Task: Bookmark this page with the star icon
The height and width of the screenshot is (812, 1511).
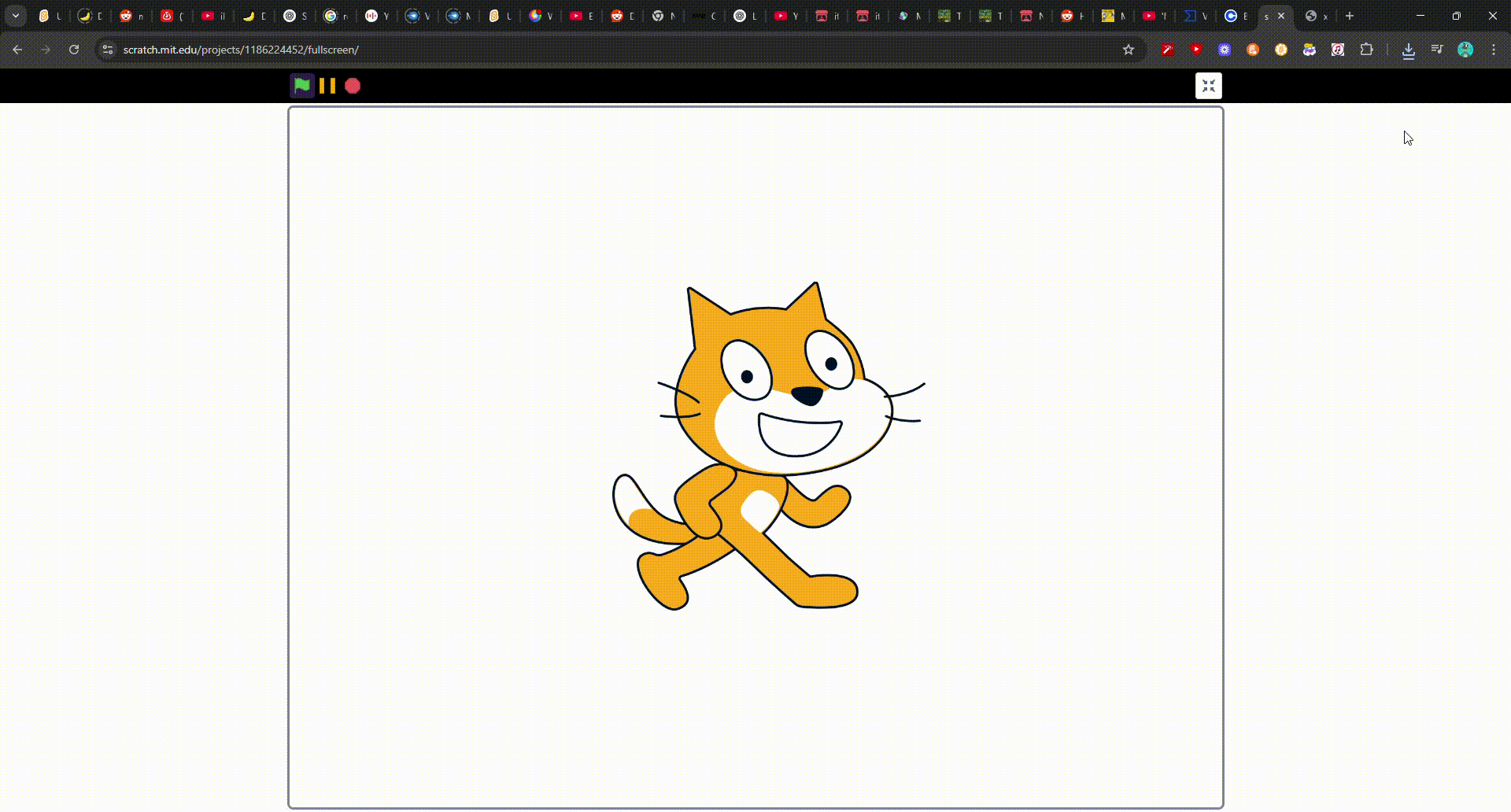Action: (1129, 50)
